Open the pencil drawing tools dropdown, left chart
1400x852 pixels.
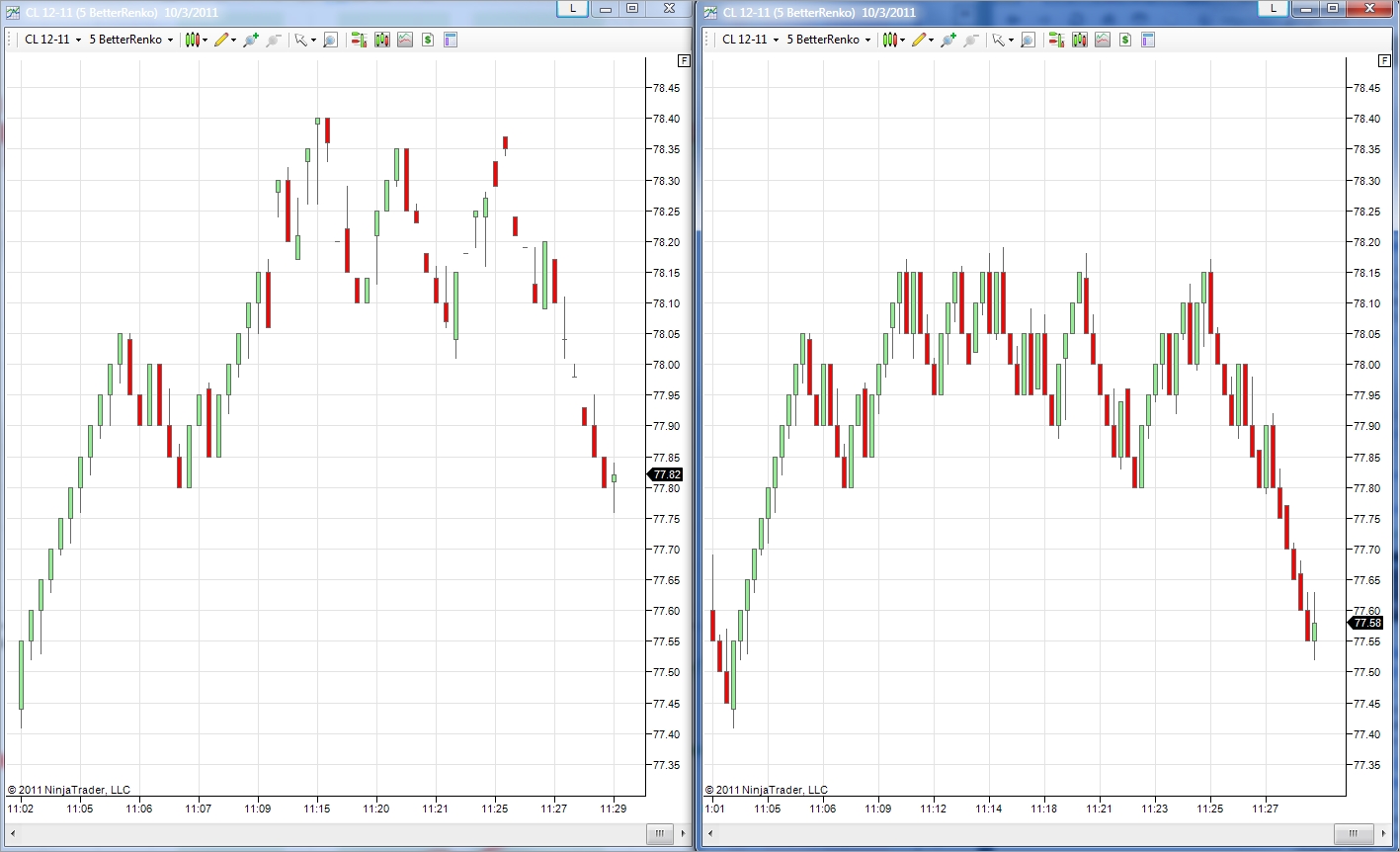[x=226, y=40]
